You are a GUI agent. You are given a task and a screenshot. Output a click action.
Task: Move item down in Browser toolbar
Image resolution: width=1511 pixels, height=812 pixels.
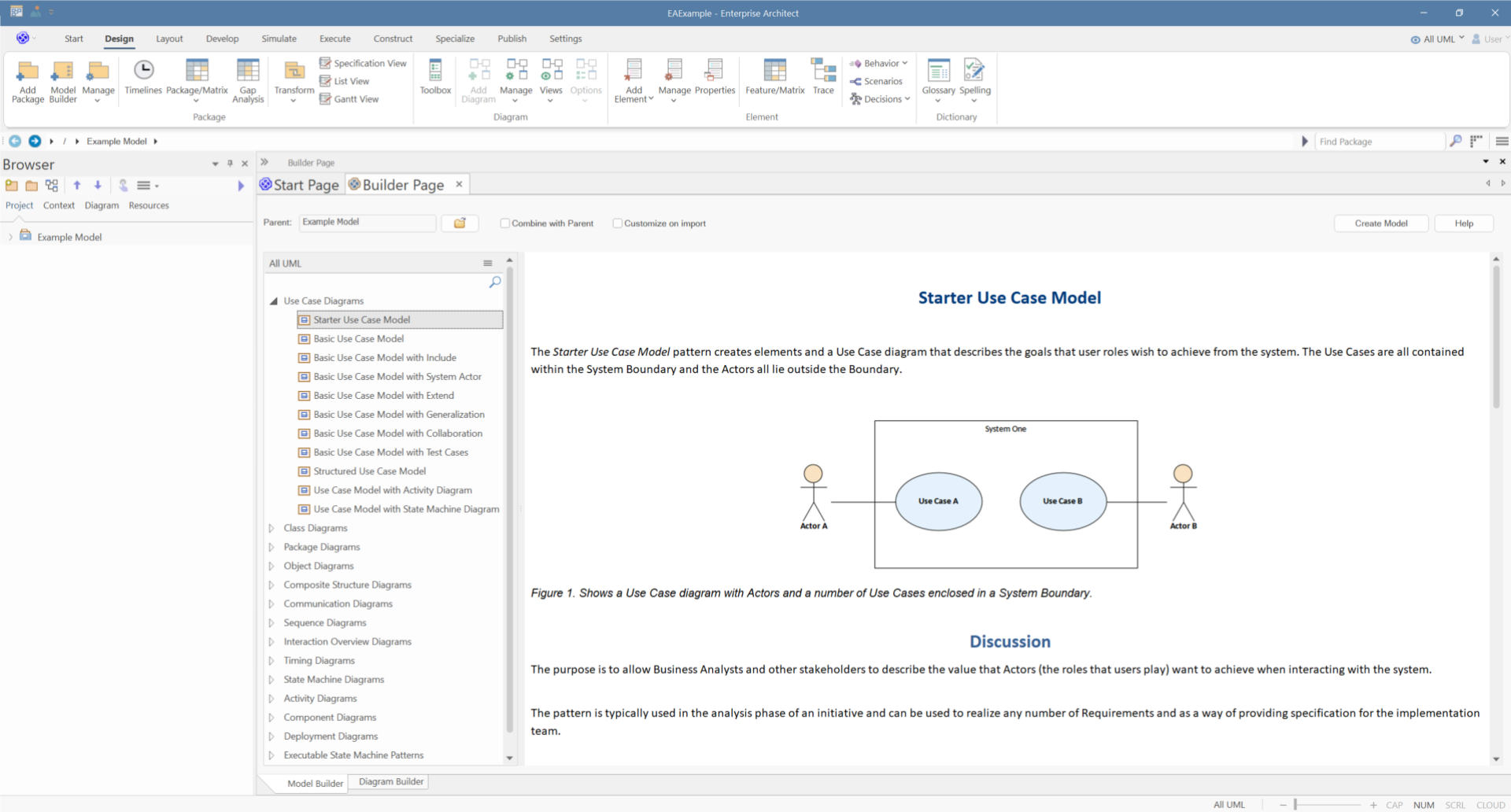click(98, 186)
